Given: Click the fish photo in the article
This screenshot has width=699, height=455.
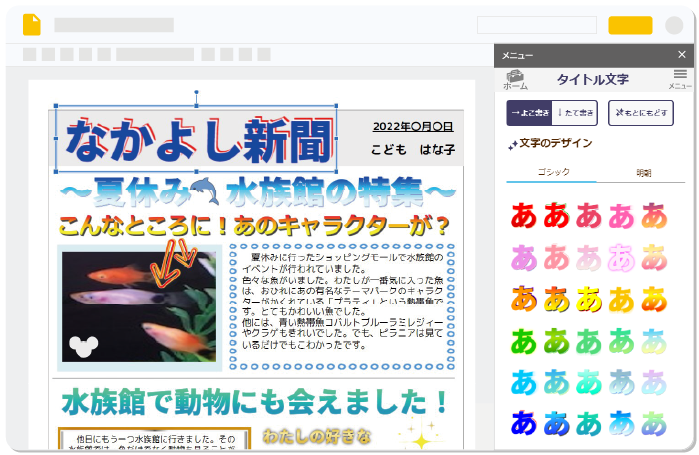Looking at the screenshot, I should pyautogui.click(x=138, y=306).
